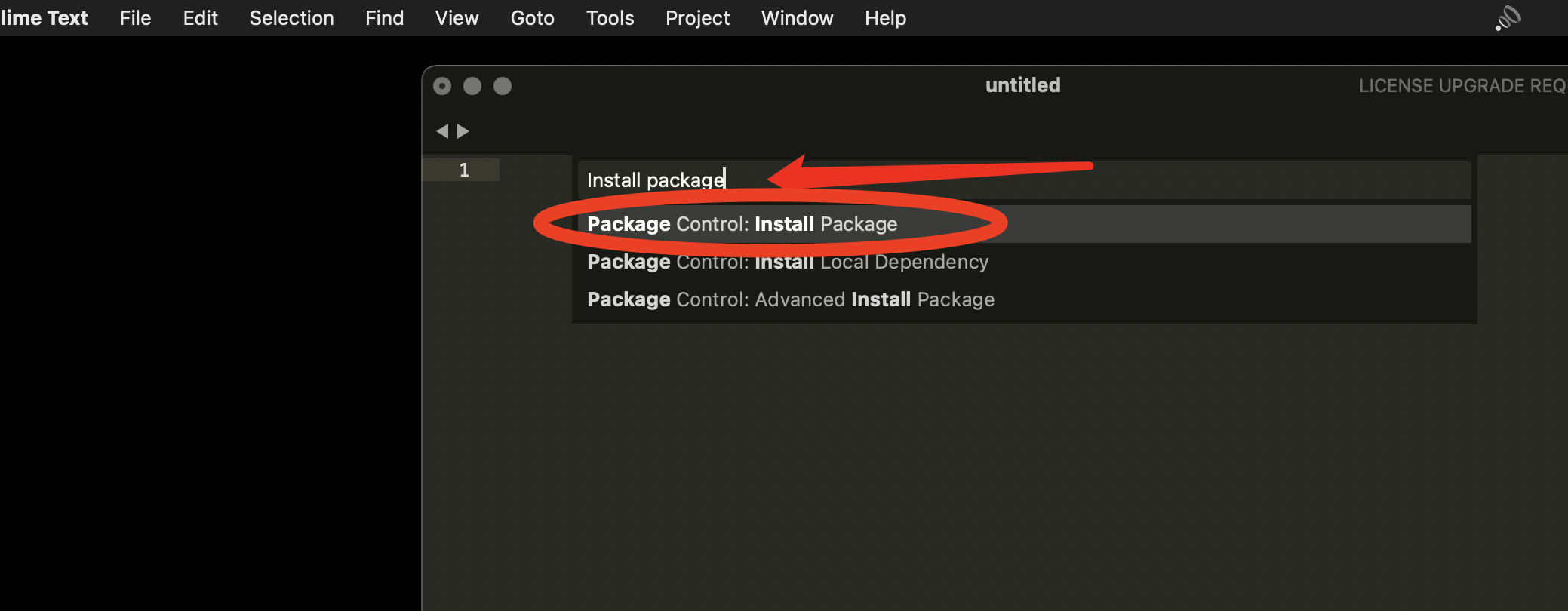1568x611 pixels.
Task: Open the Selection menu
Action: [291, 18]
